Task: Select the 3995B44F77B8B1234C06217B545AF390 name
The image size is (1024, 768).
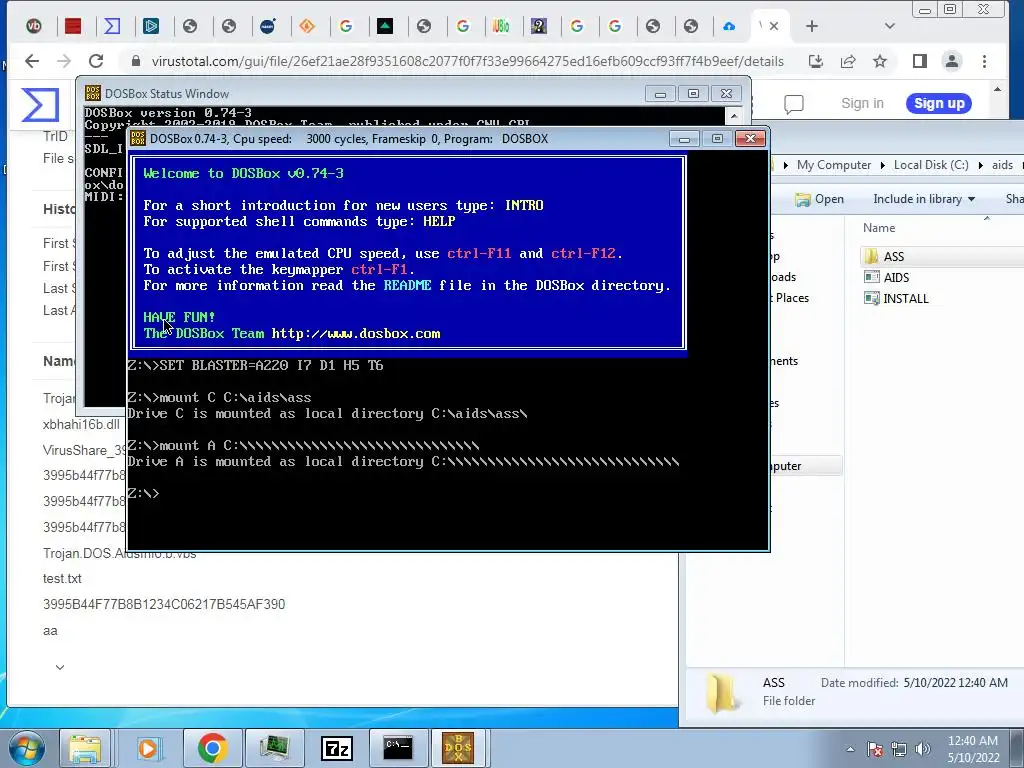Action: (164, 605)
